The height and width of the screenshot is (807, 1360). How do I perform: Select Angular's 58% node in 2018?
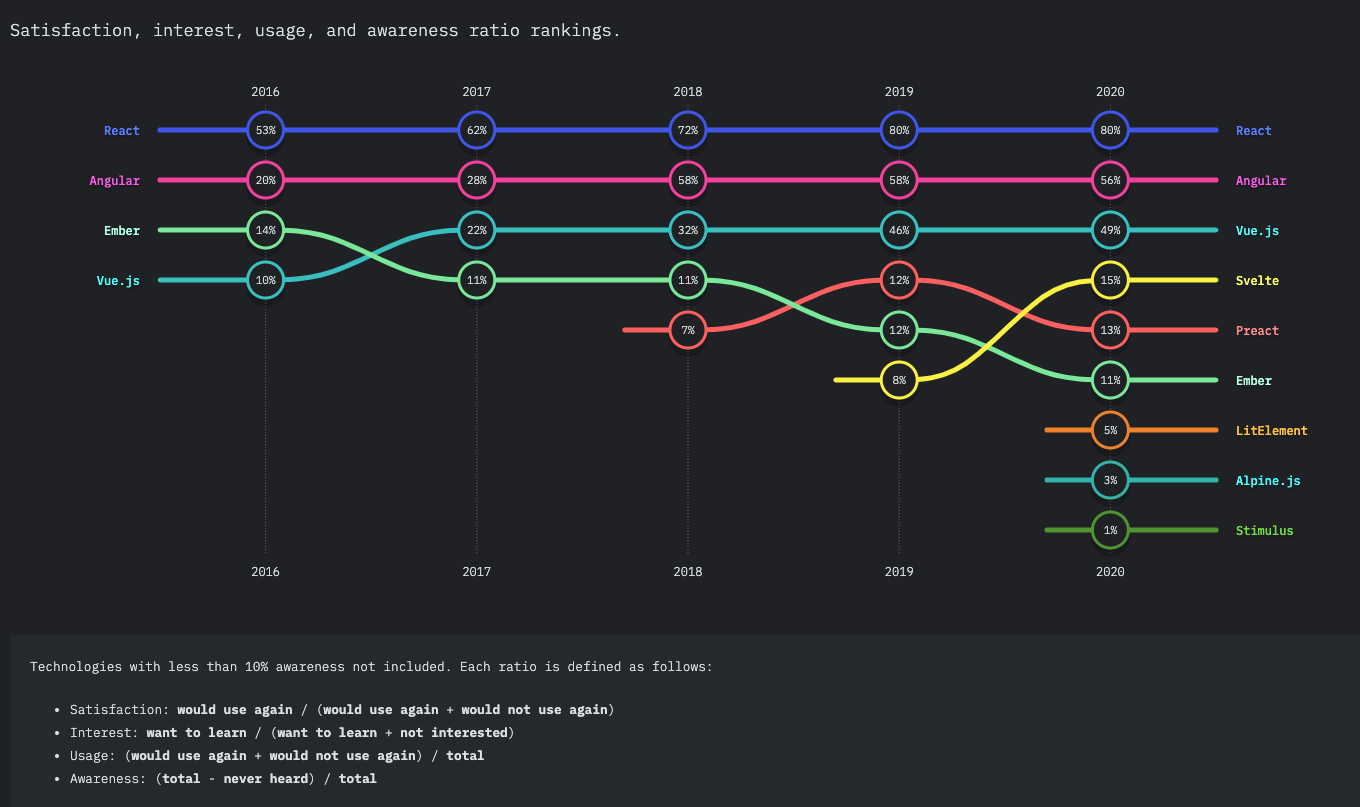[688, 180]
